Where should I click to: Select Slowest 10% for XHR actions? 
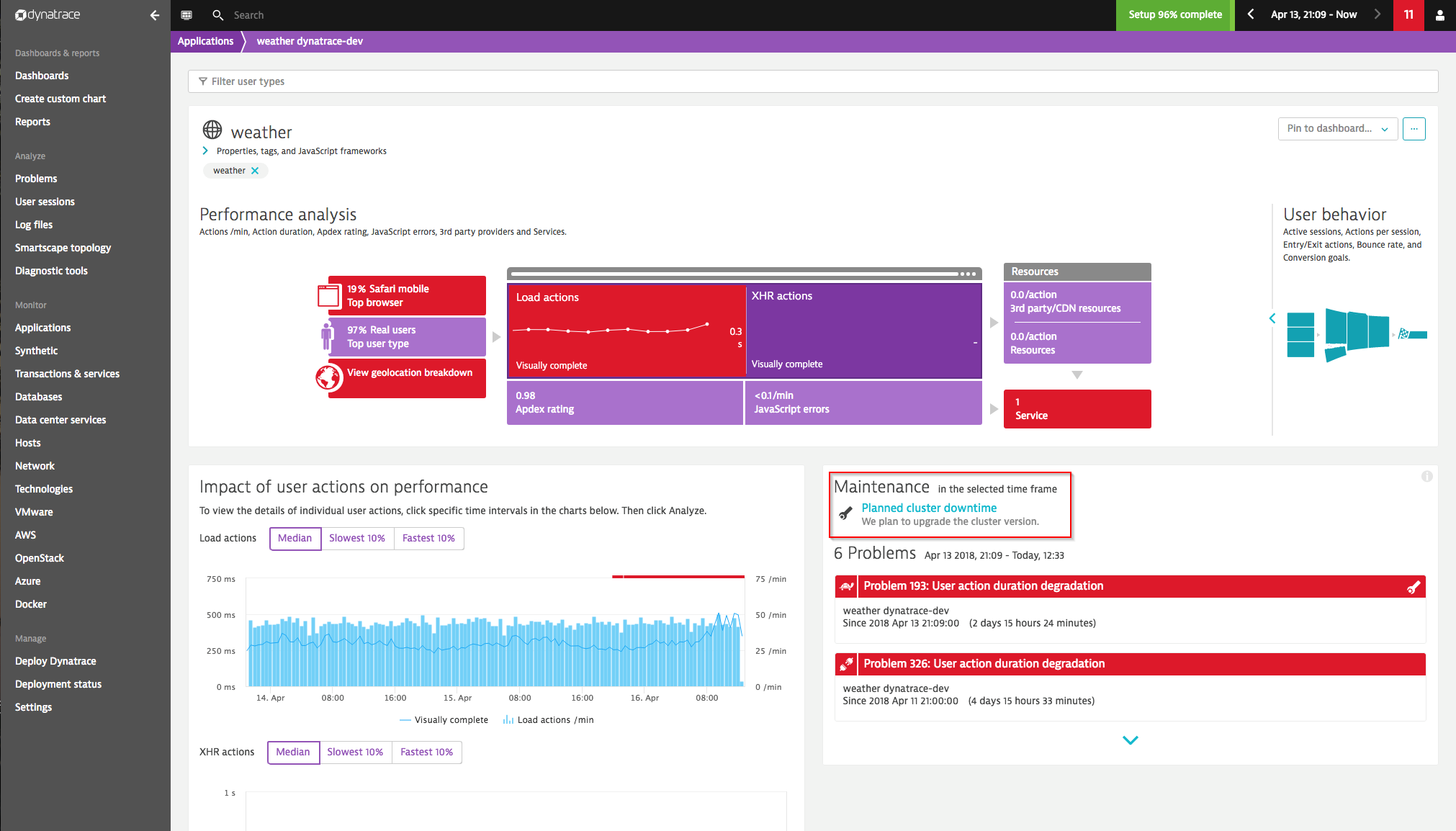[355, 753]
